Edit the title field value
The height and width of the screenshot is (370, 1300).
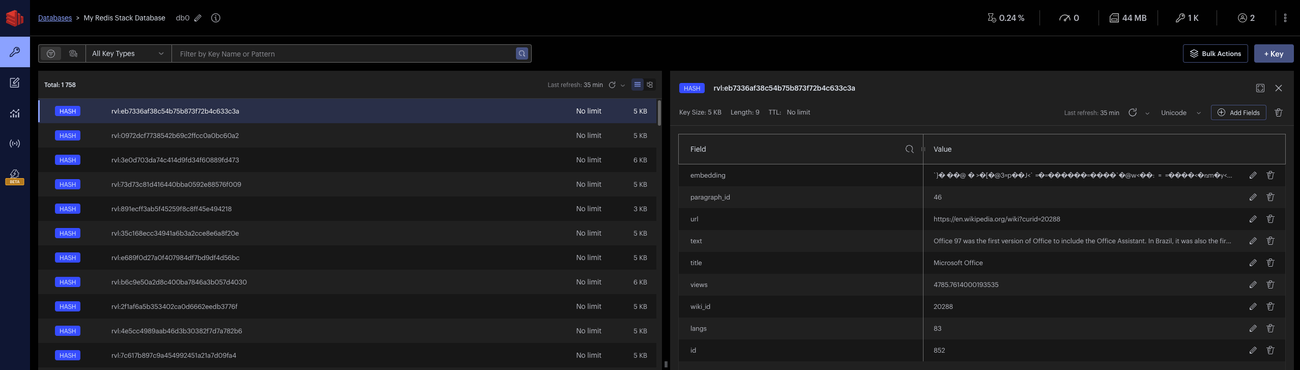[1252, 263]
